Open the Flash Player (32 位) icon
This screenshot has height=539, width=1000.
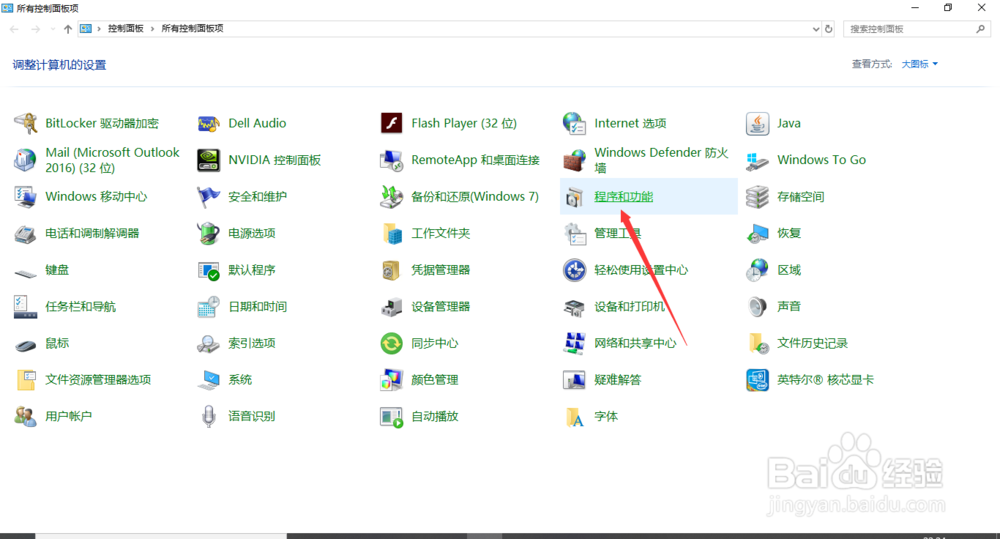pyautogui.click(x=392, y=123)
